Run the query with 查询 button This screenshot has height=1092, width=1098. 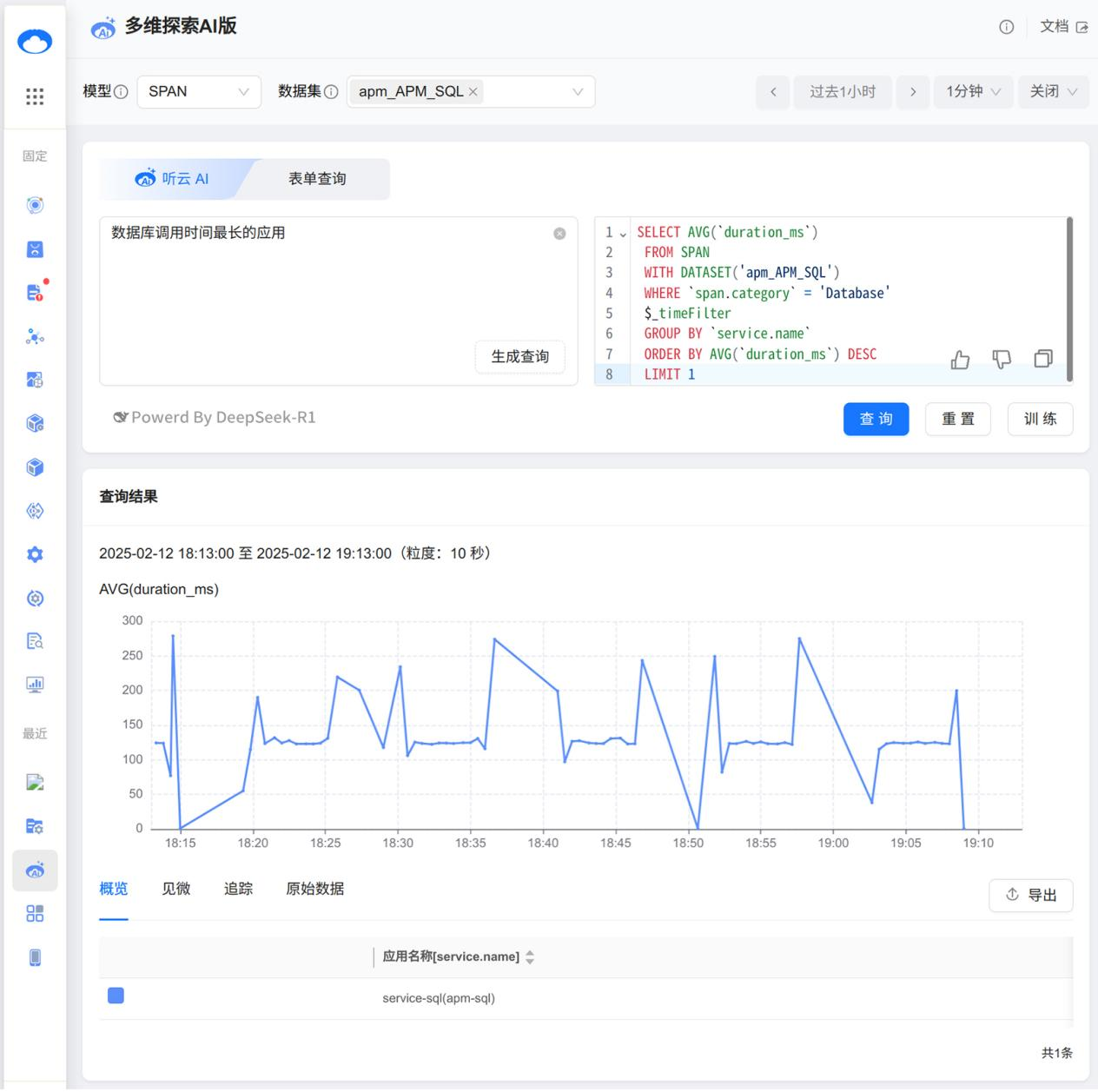pos(876,419)
